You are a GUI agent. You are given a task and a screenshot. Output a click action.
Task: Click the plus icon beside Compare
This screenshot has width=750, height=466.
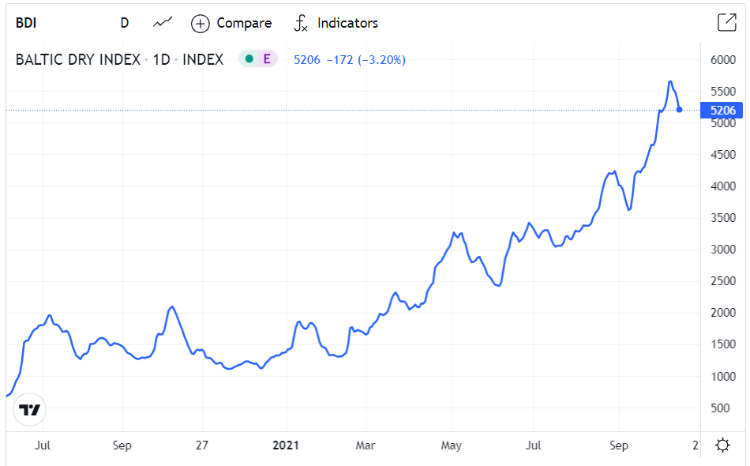point(200,23)
